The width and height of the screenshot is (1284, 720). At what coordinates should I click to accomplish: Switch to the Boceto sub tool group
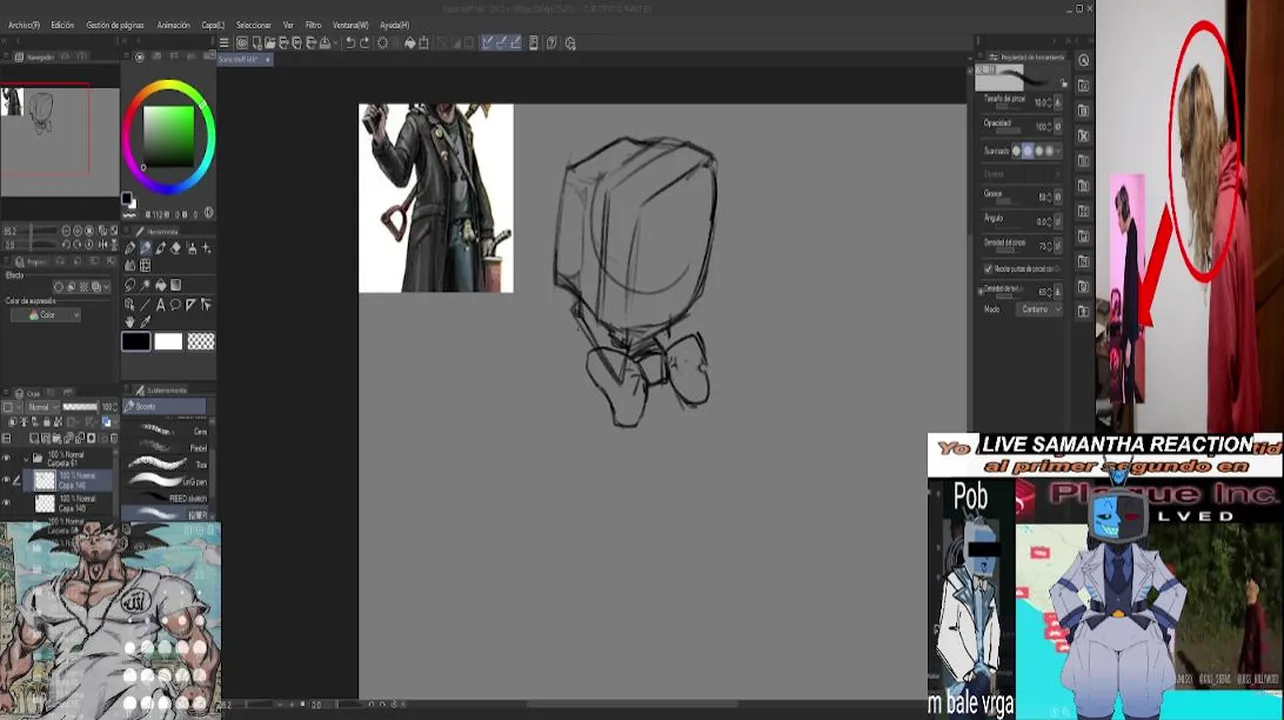pos(164,406)
